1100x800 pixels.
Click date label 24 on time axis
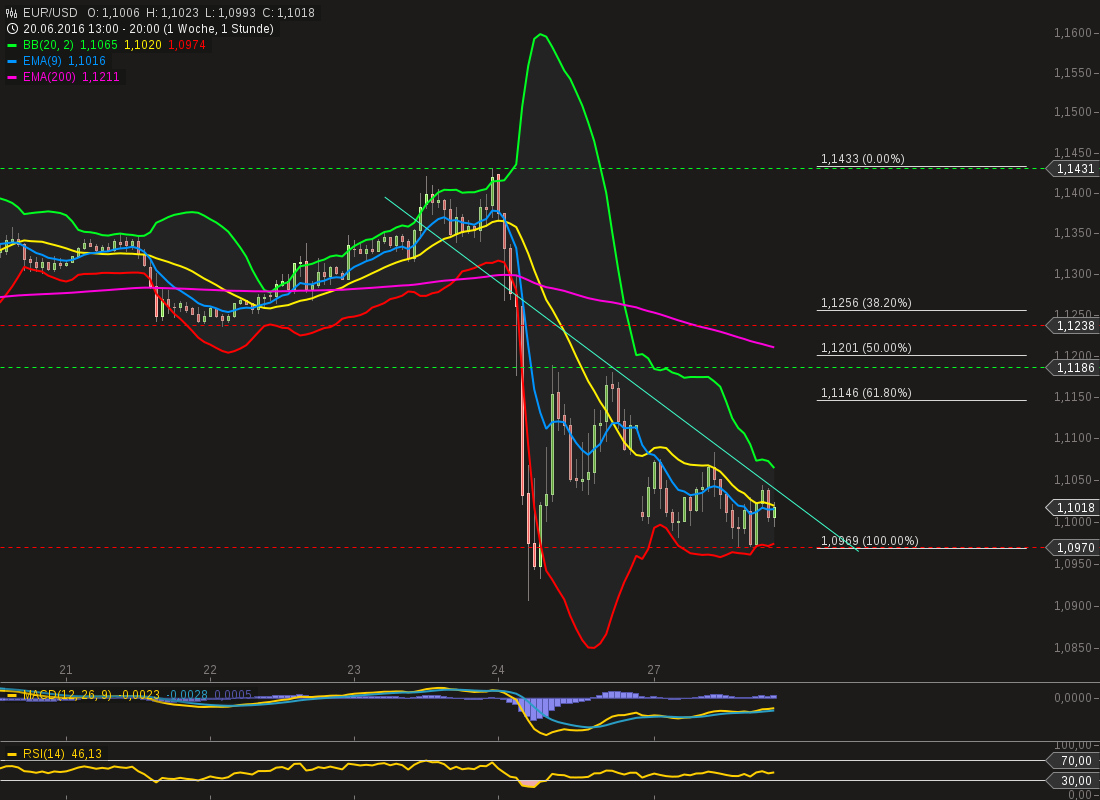(498, 670)
